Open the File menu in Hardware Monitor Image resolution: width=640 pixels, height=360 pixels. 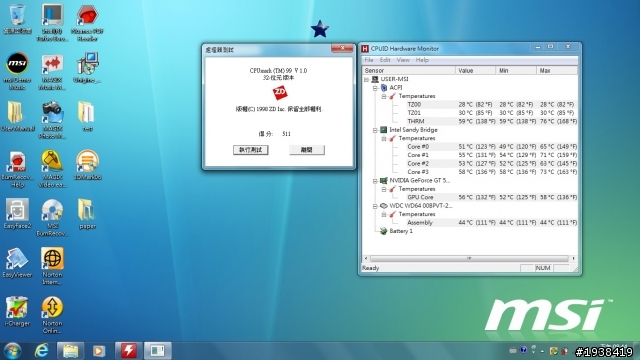[369, 60]
